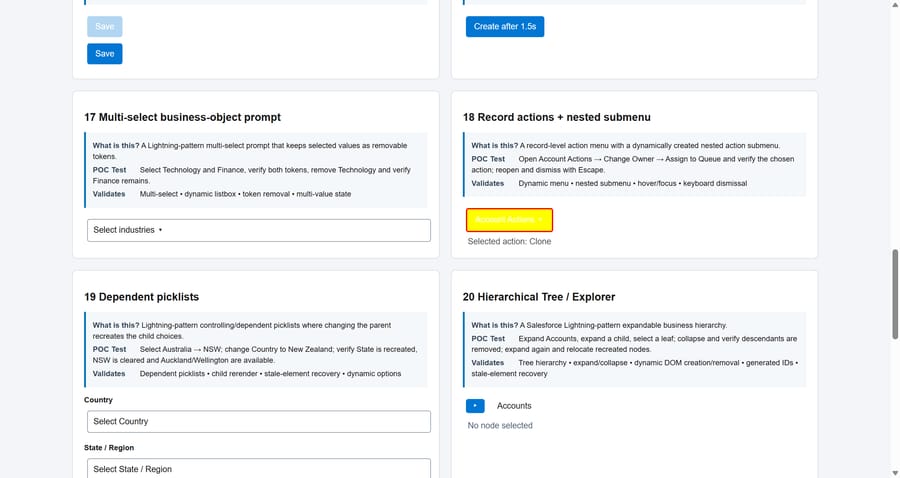900x478 pixels.
Task: Open the Select State / Region picklist
Action: tap(259, 468)
